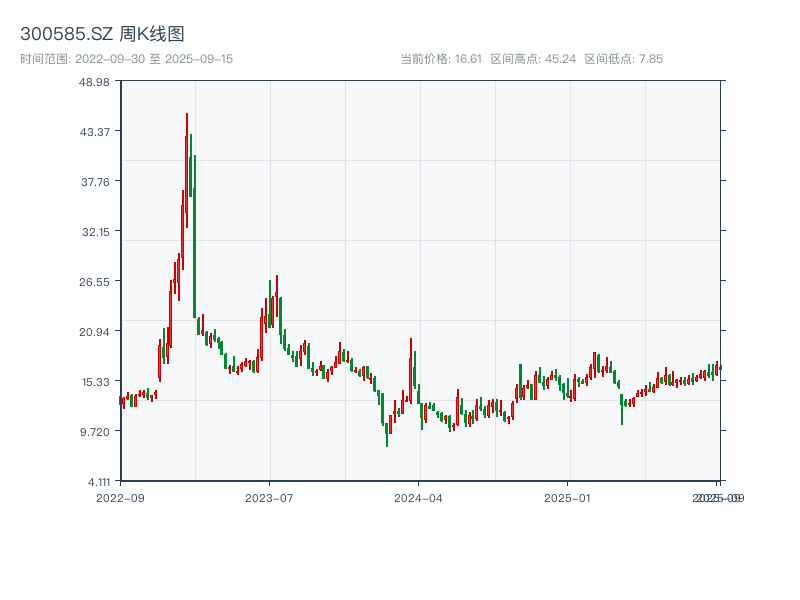
Task: Click the current price label 当前价格: 16.61
Action: click(x=441, y=59)
